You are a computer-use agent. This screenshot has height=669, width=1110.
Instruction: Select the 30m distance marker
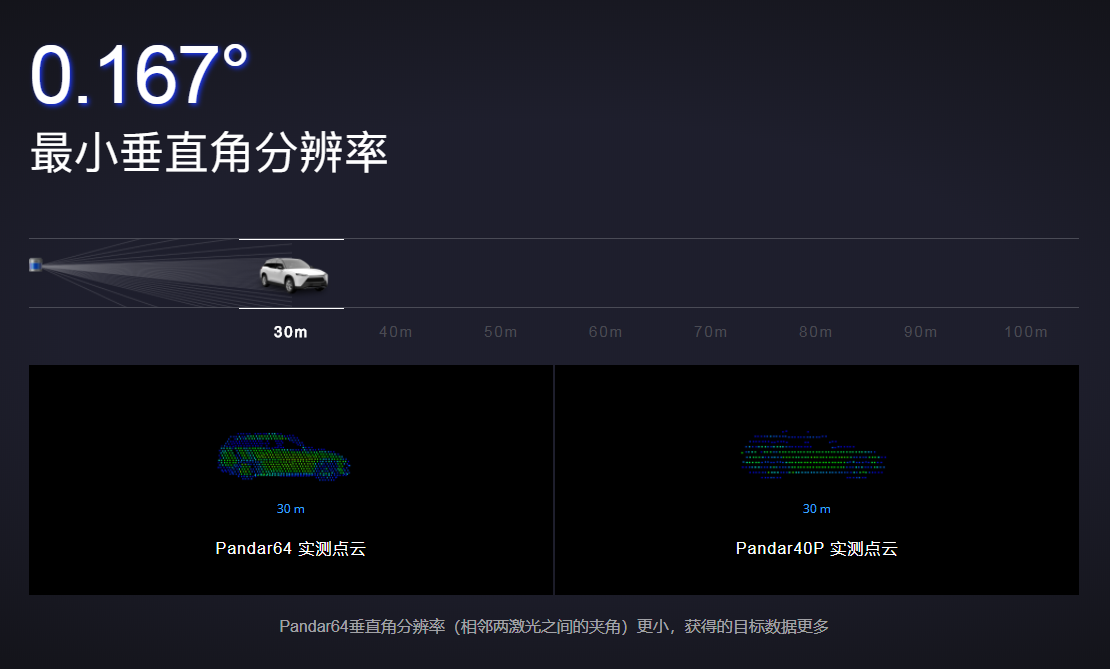point(290,332)
